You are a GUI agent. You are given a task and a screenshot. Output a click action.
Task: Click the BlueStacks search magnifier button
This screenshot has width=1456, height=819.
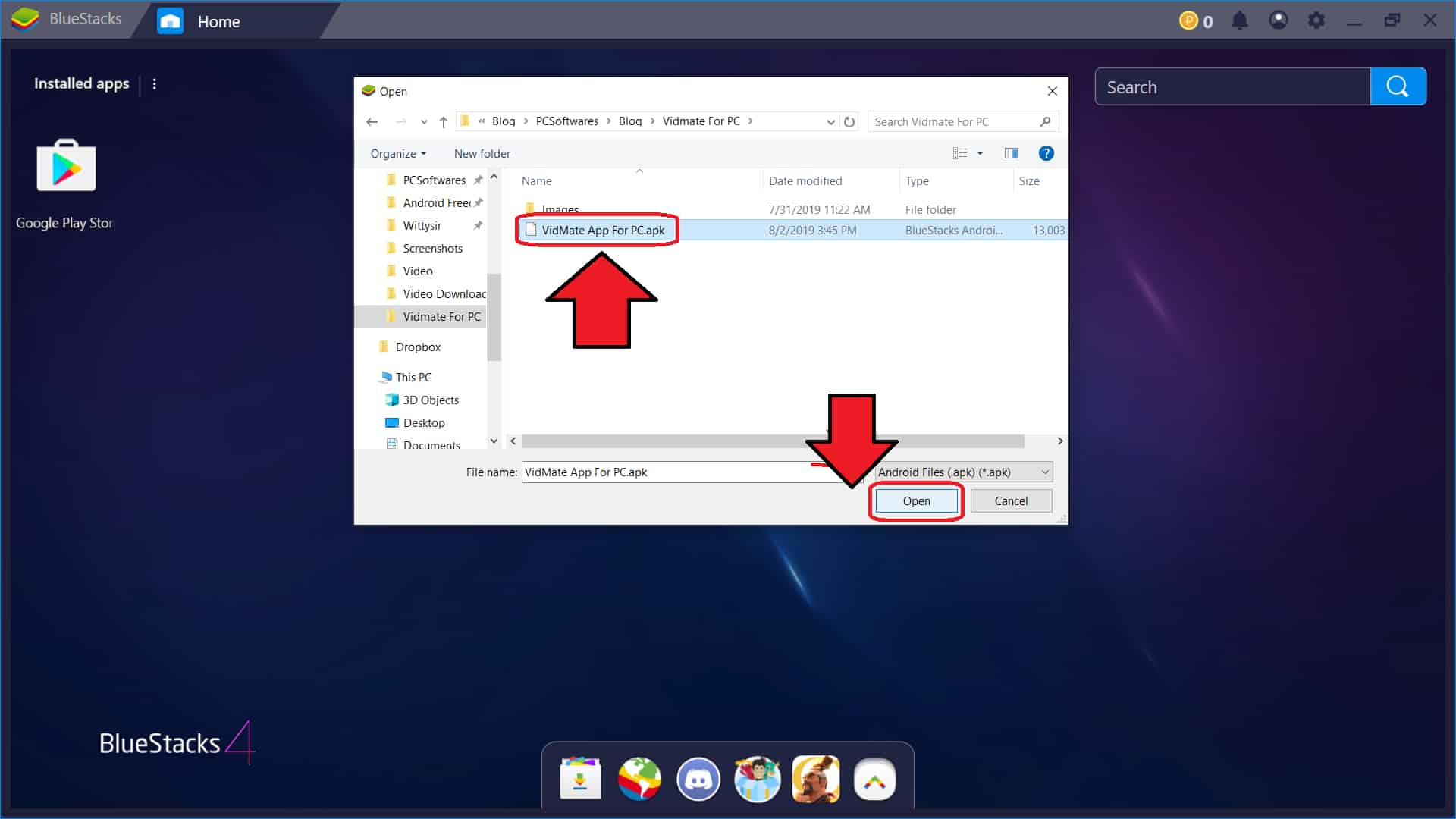(1398, 86)
